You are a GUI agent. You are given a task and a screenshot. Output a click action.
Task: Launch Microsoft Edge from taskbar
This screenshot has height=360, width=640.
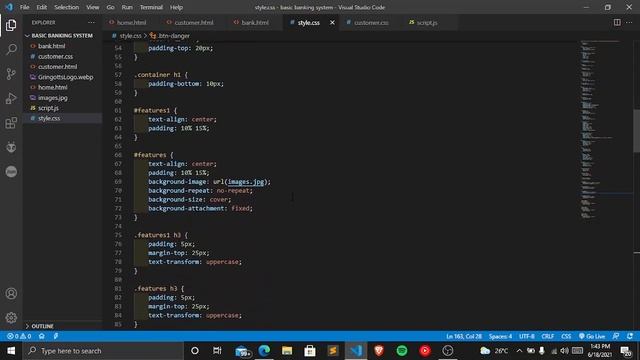click(264, 351)
